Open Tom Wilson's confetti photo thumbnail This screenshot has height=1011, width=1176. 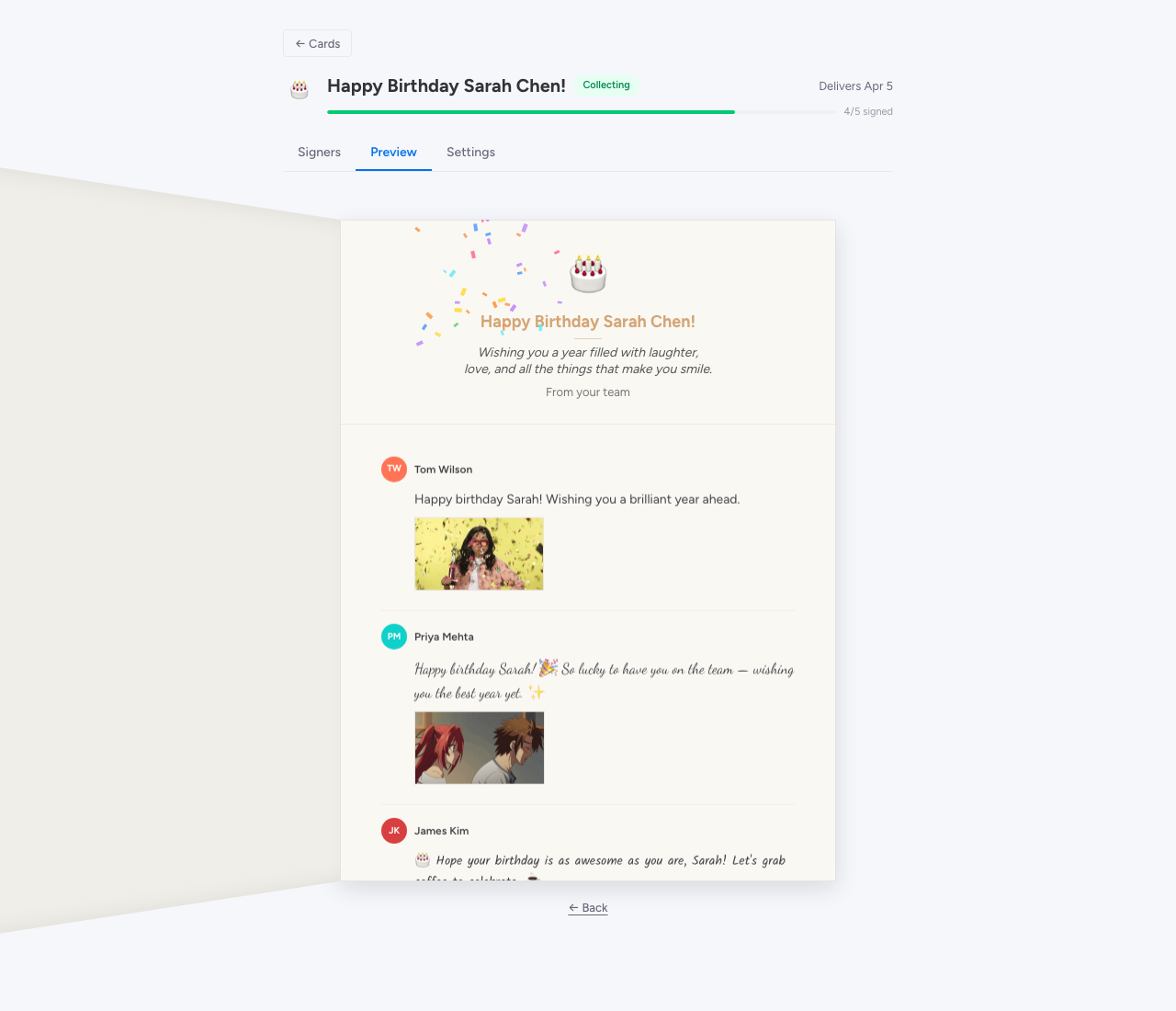[479, 553]
